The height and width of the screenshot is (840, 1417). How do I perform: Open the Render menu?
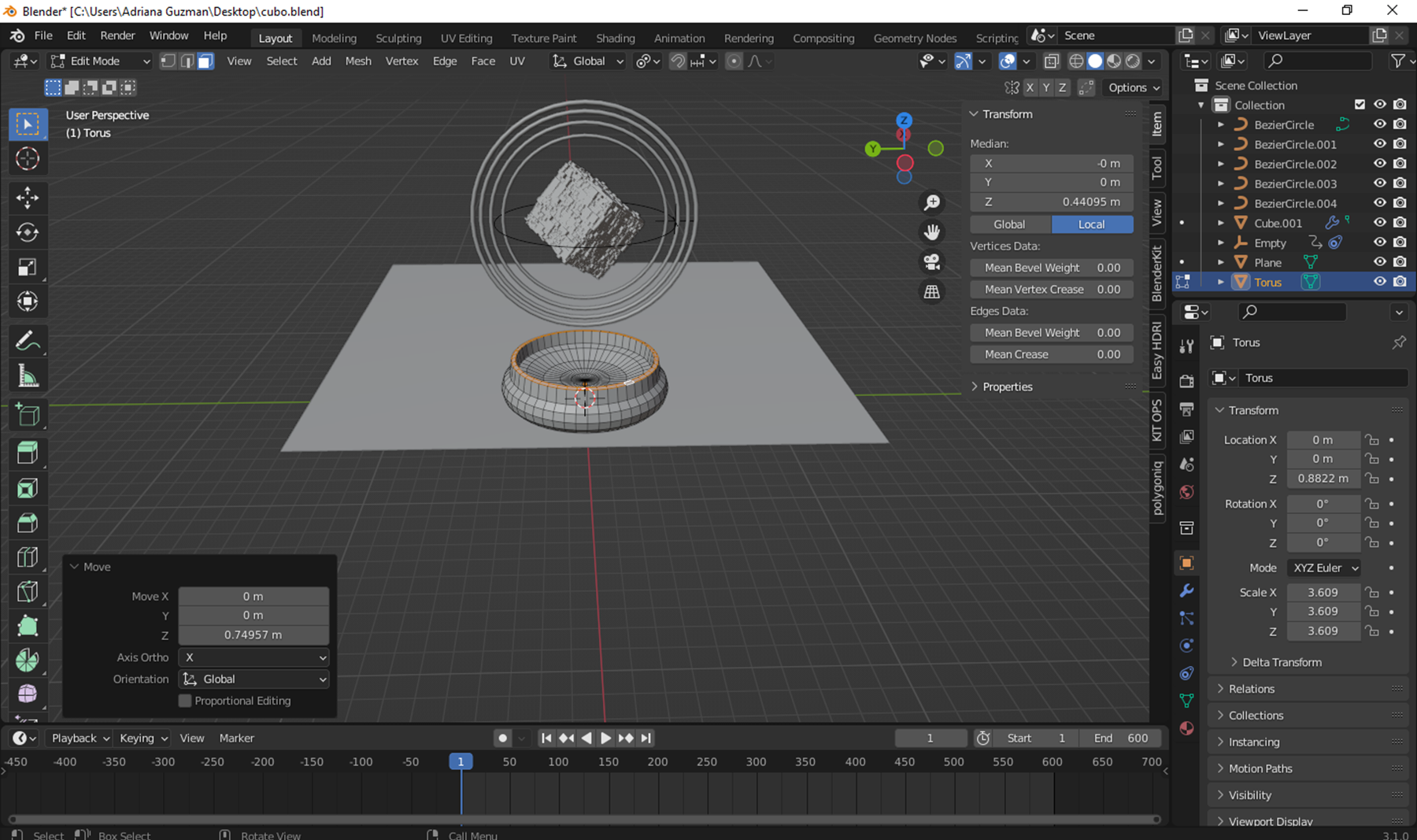[117, 36]
